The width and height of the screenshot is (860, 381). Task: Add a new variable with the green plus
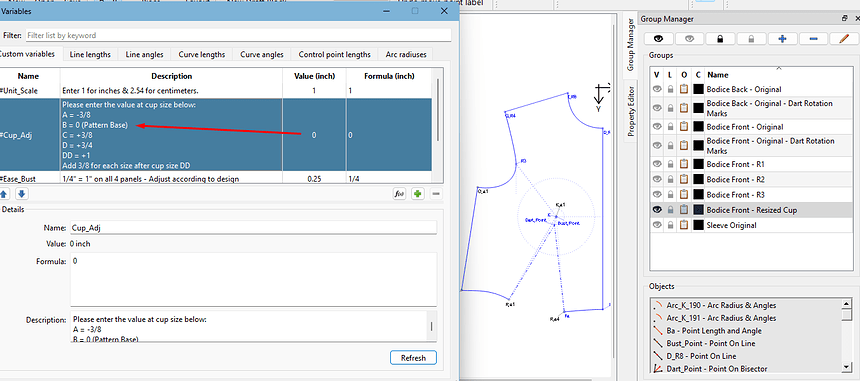click(418, 194)
